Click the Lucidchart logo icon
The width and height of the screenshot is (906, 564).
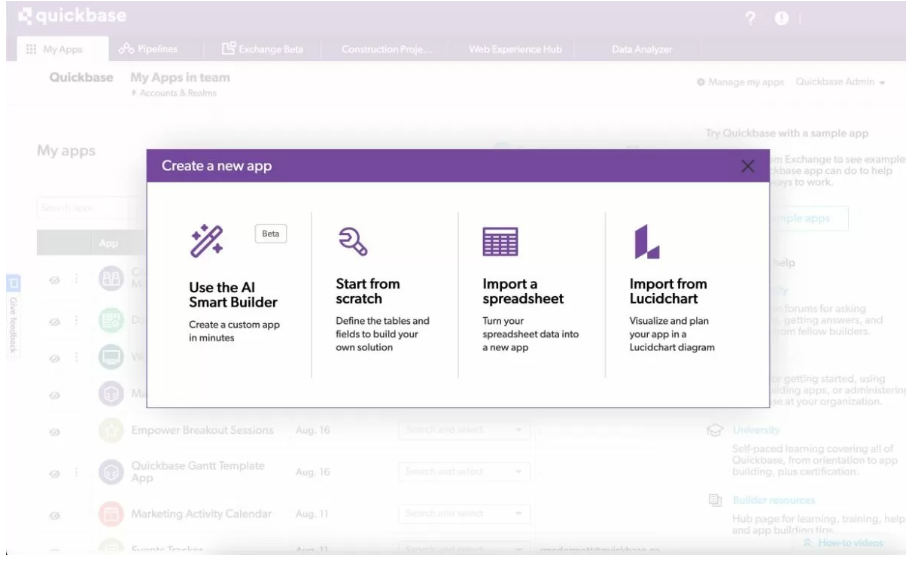pyautogui.click(x=647, y=242)
